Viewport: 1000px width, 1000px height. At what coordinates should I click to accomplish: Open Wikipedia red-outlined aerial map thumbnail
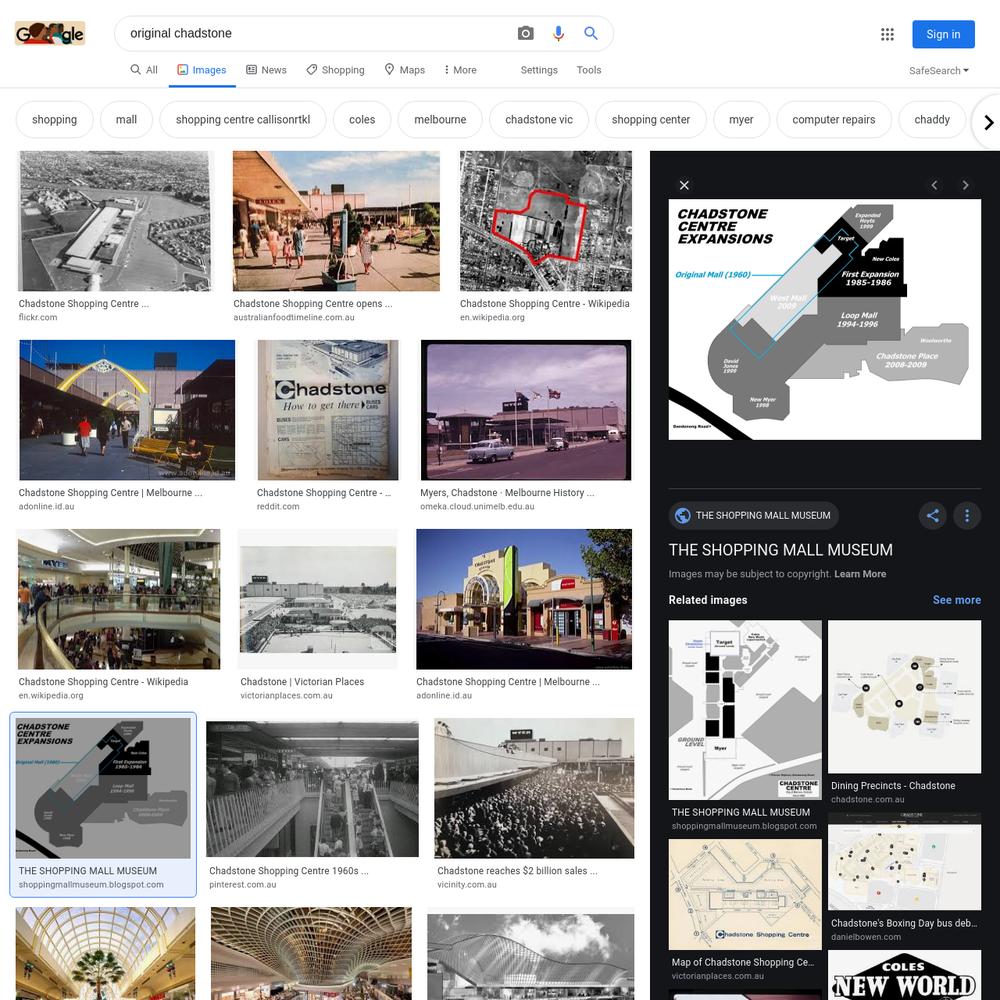546,221
